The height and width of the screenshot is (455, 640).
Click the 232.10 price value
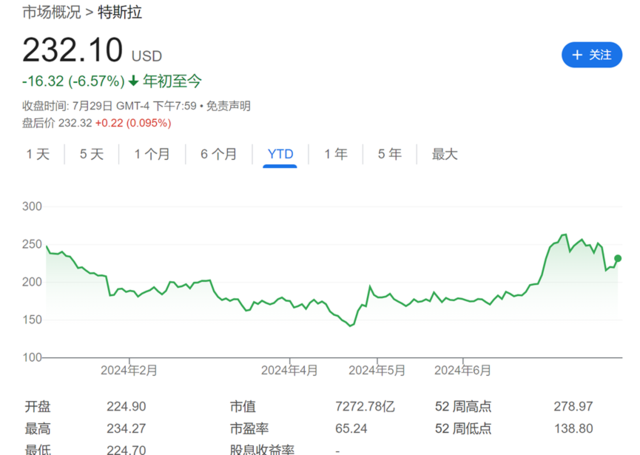(72, 50)
